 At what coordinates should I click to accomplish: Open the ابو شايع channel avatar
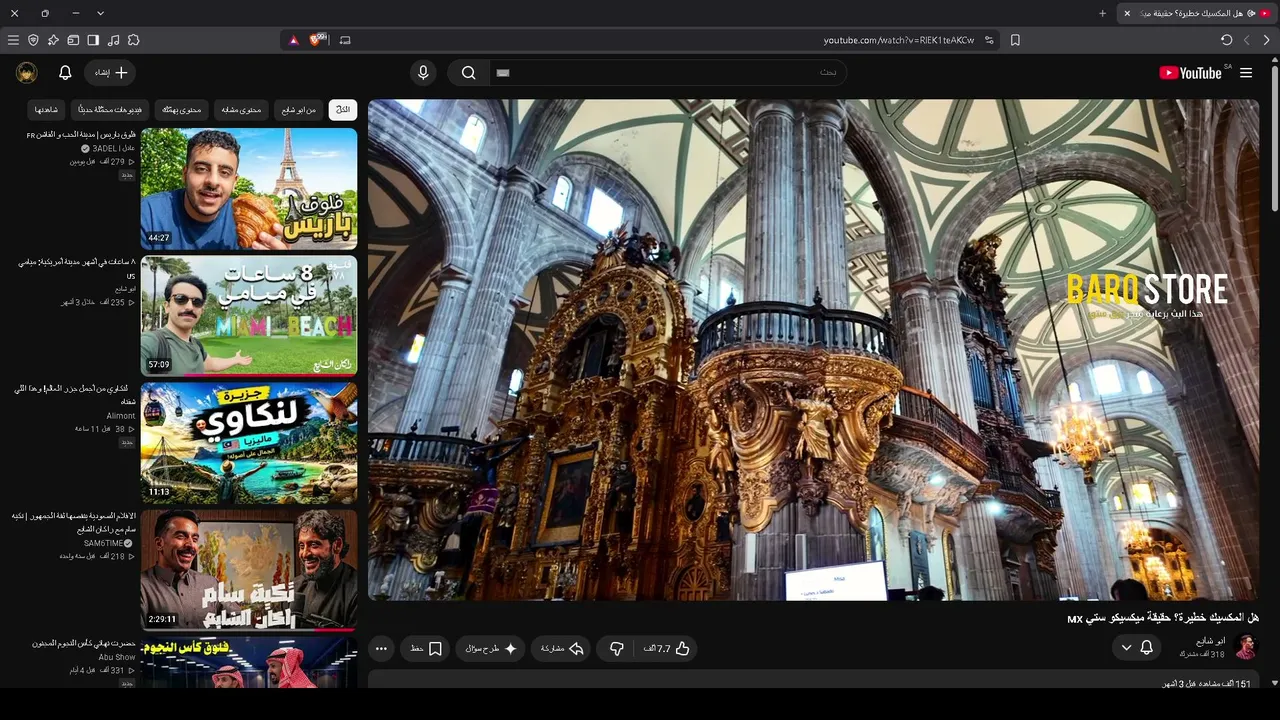[1246, 647]
